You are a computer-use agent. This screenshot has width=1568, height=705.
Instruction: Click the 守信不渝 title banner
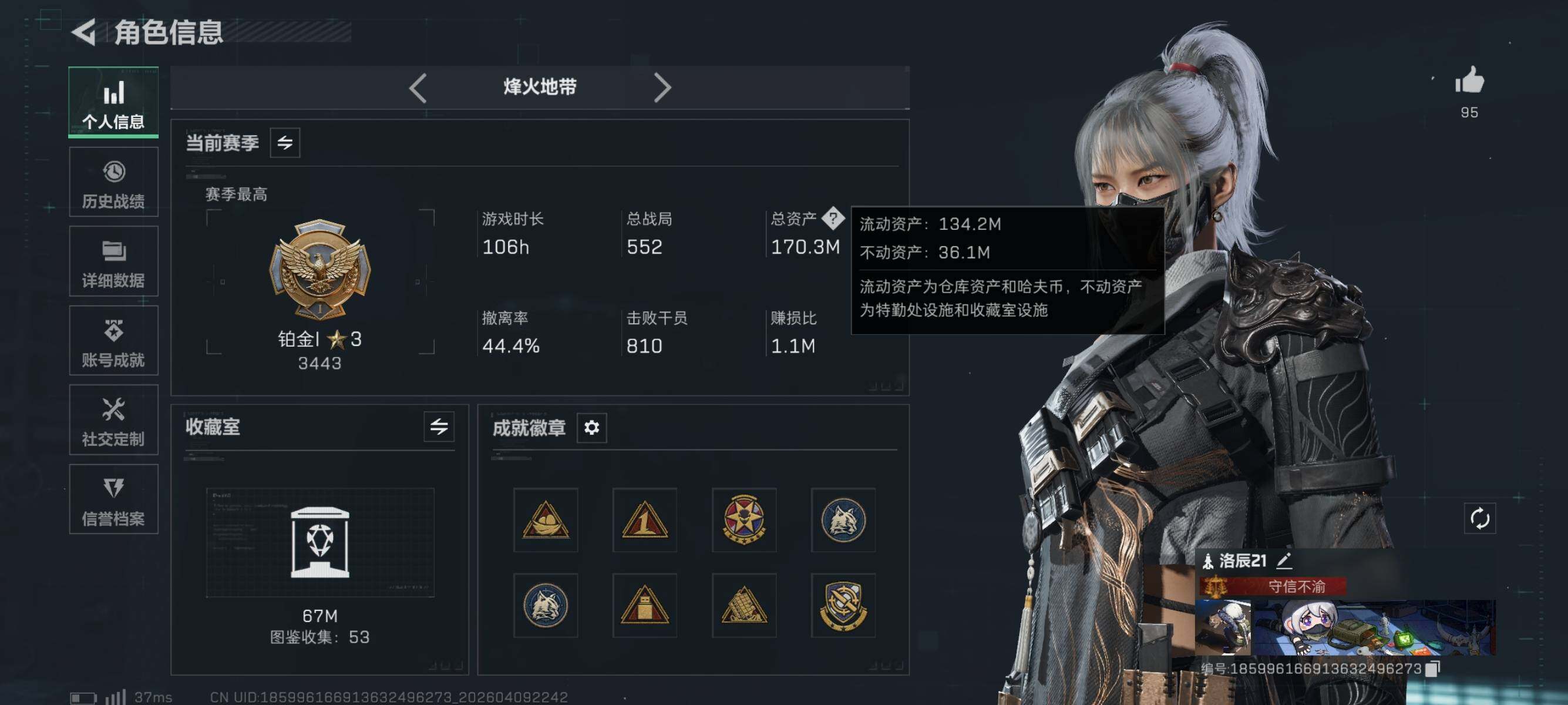(x=1273, y=586)
